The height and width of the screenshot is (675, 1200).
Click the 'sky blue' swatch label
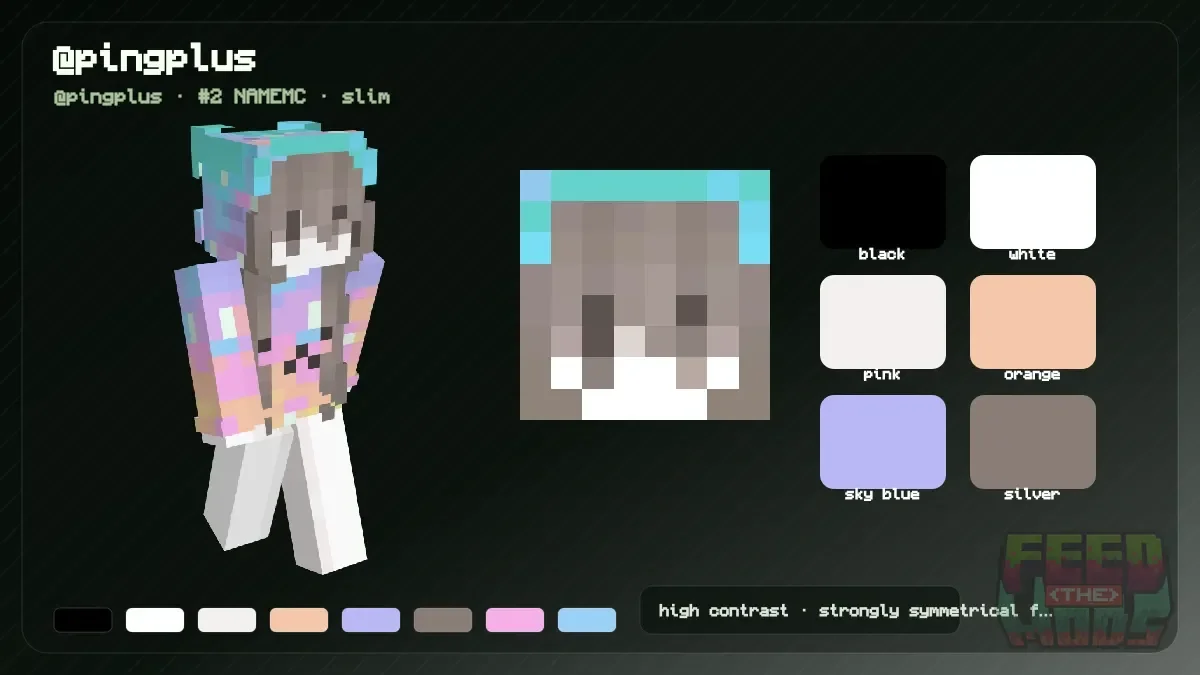tap(882, 494)
